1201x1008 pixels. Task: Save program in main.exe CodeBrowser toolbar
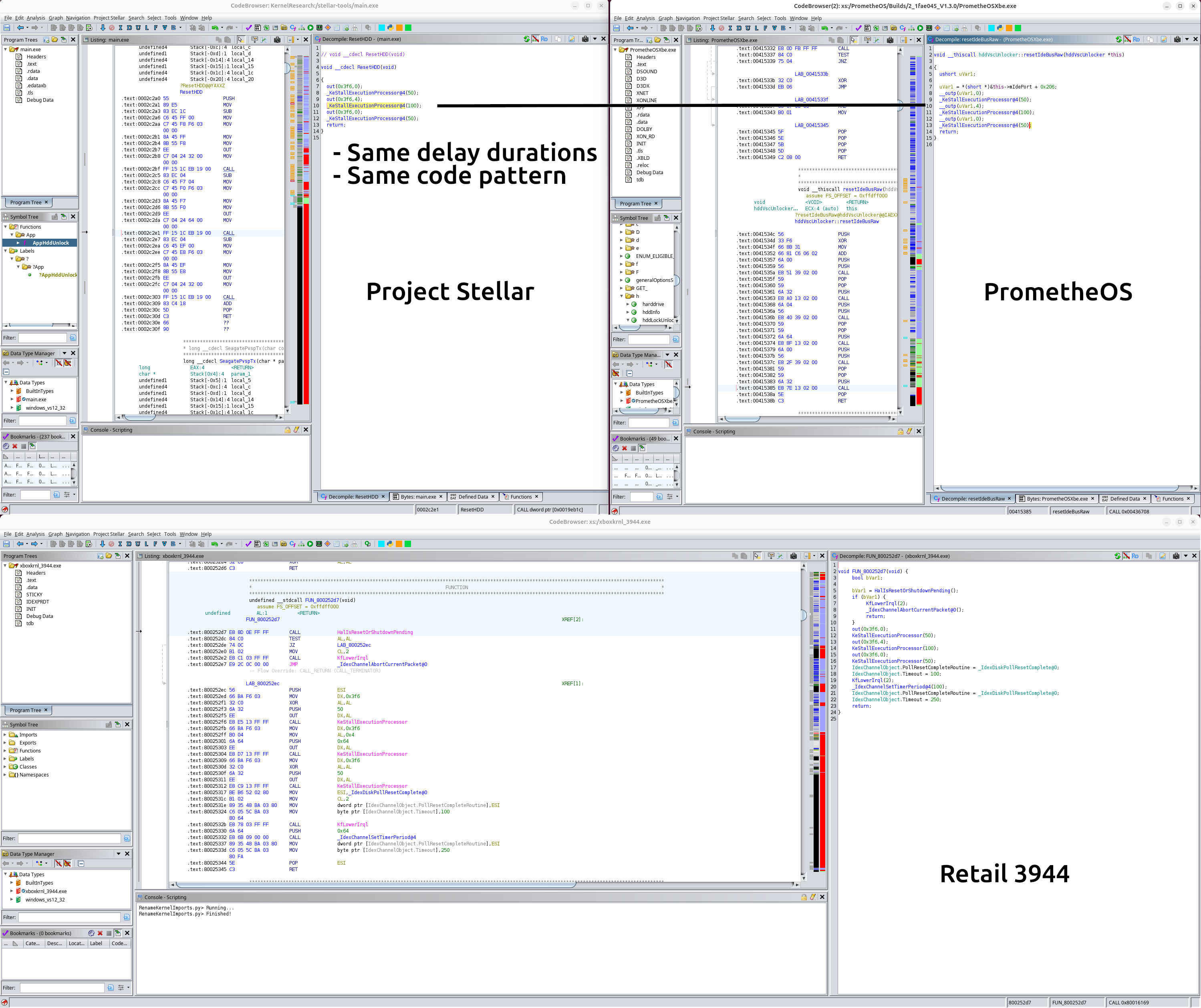point(7,28)
